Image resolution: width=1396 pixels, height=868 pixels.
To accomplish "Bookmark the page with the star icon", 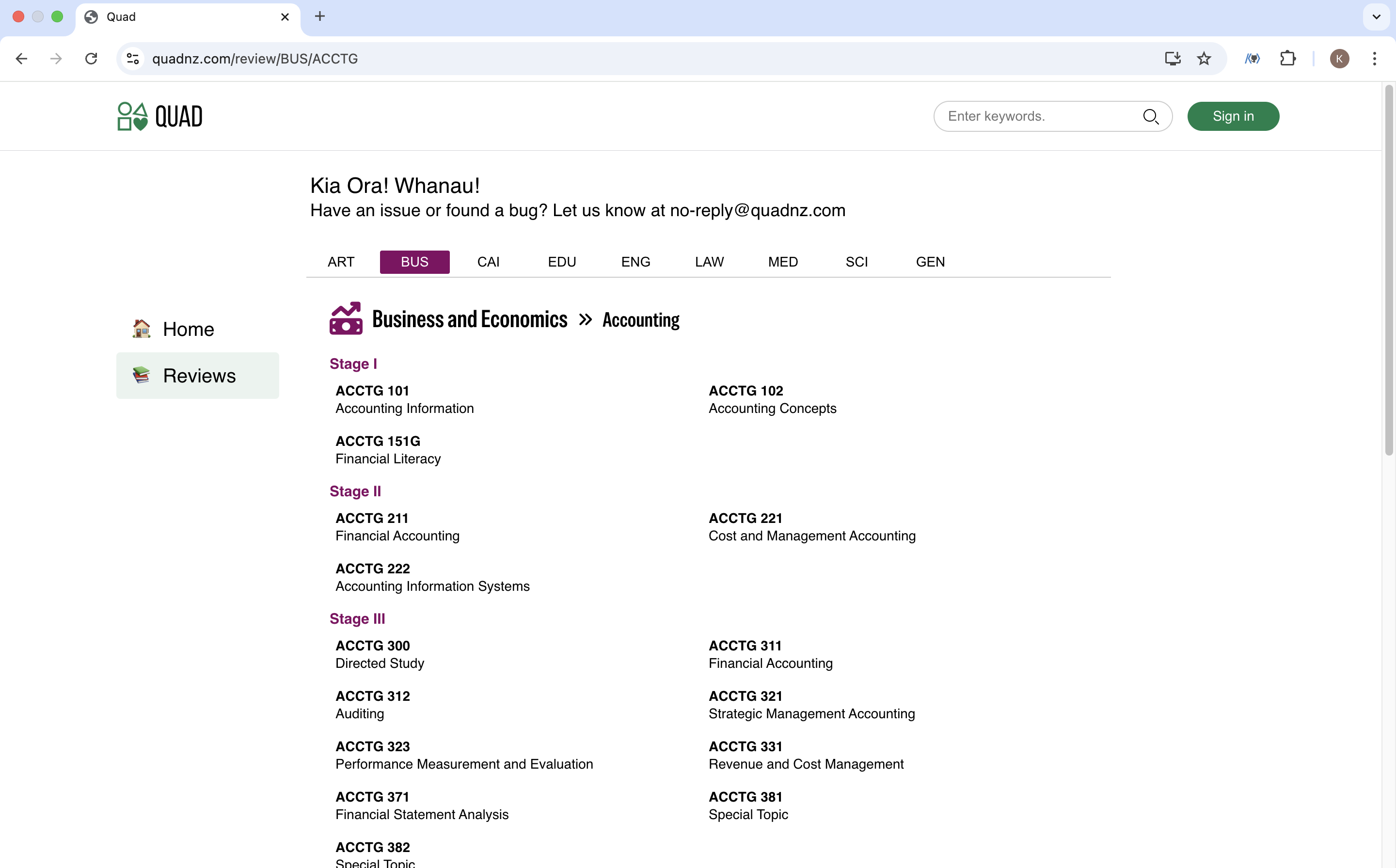I will pyautogui.click(x=1204, y=59).
